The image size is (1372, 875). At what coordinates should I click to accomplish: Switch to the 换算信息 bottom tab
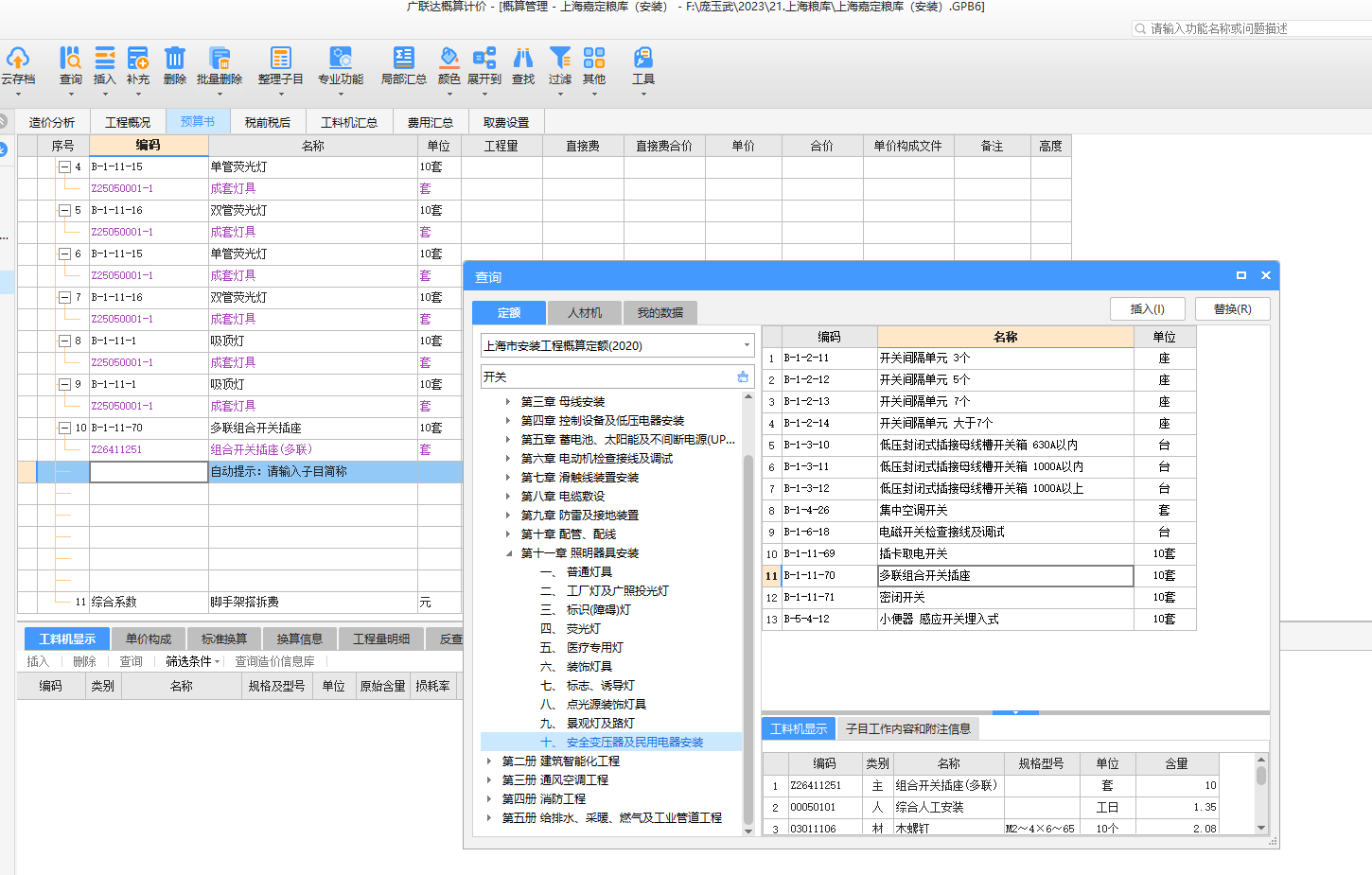[300, 639]
